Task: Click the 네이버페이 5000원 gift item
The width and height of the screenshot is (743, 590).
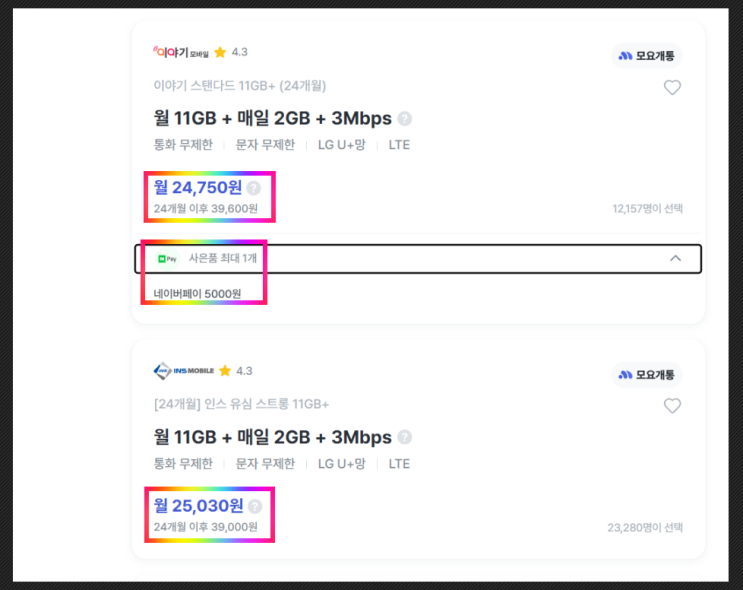Action: (x=197, y=294)
